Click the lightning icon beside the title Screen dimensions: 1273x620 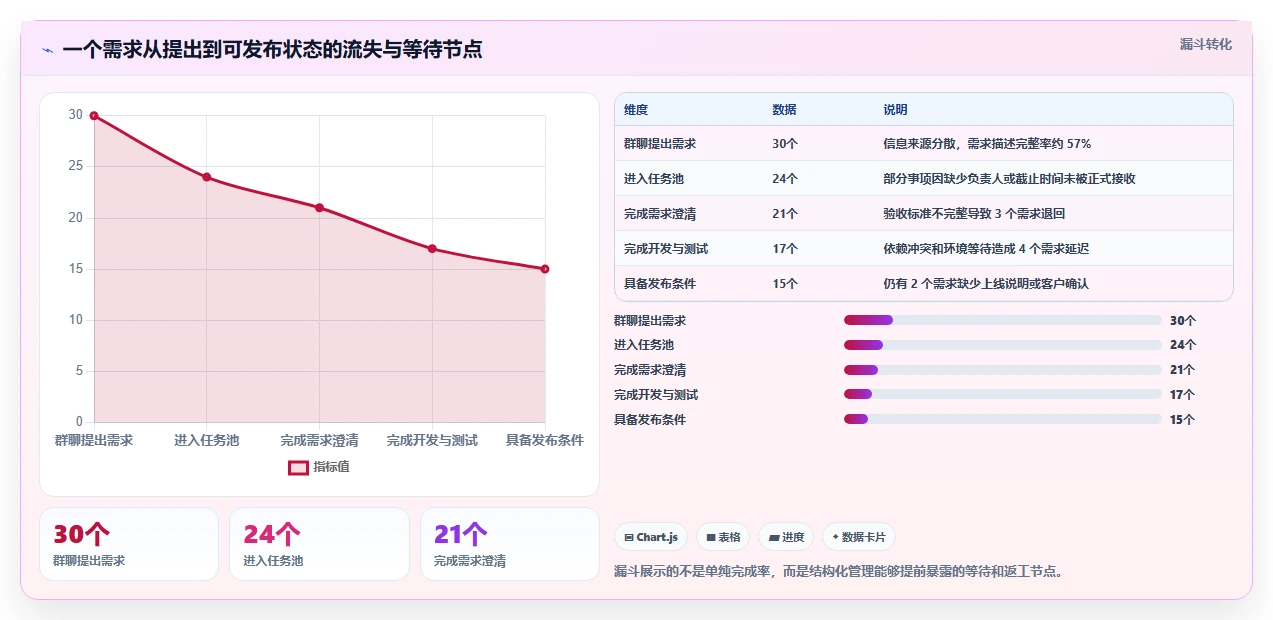click(x=47, y=50)
